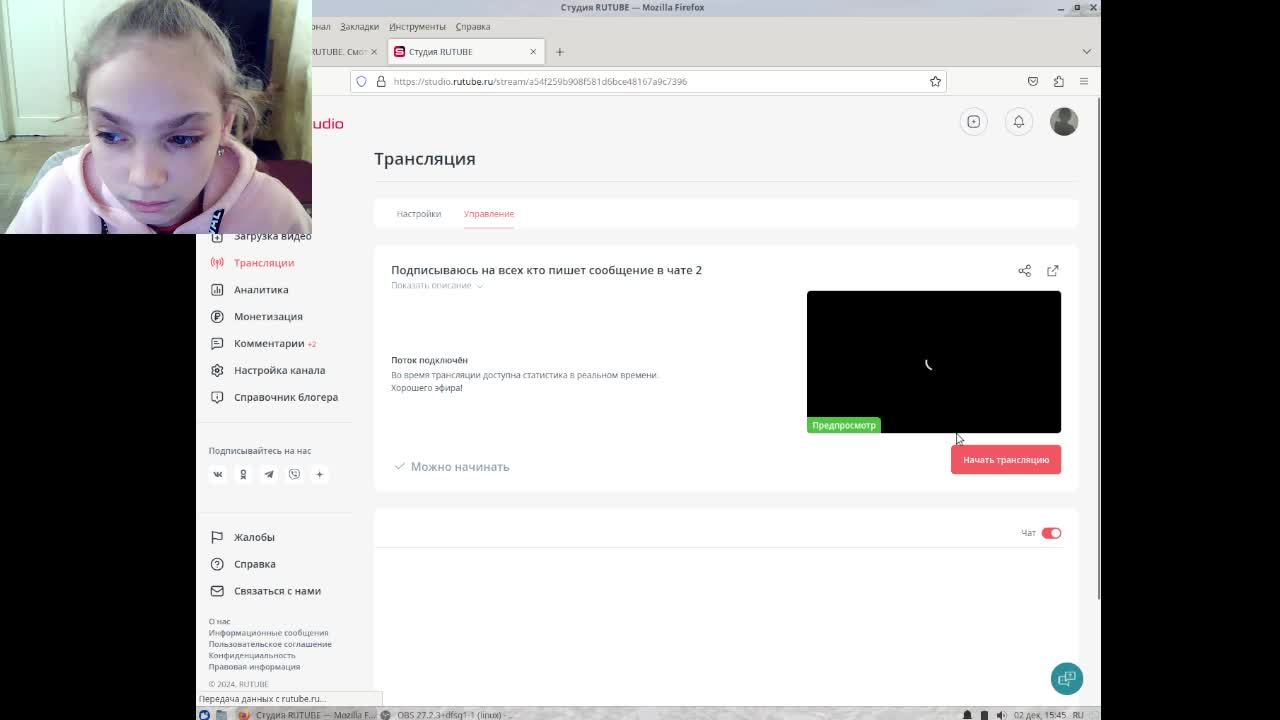Click the URL address field

pyautogui.click(x=650, y=81)
